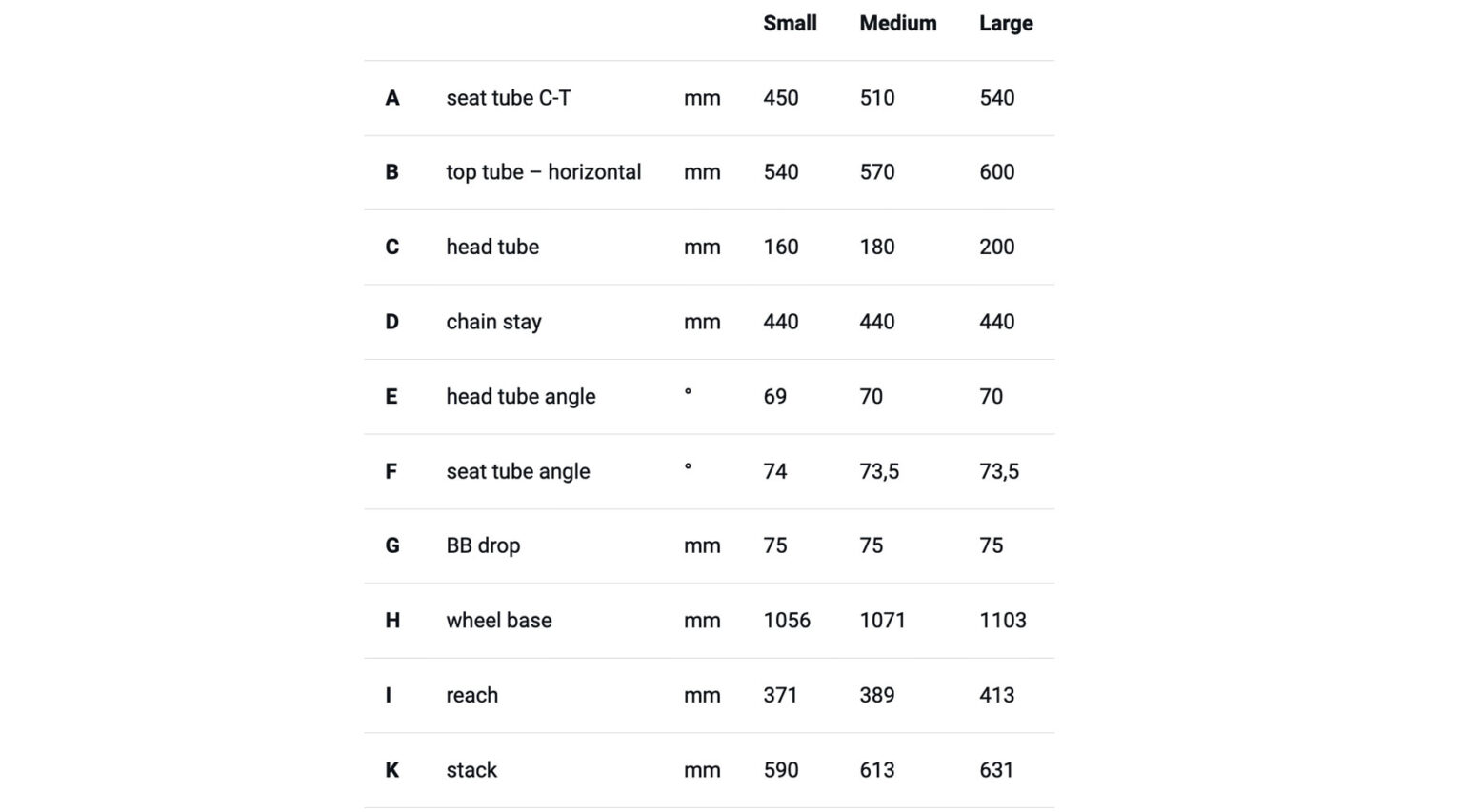Select the head tube angle label
The width and height of the screenshot is (1463, 812).
(520, 396)
